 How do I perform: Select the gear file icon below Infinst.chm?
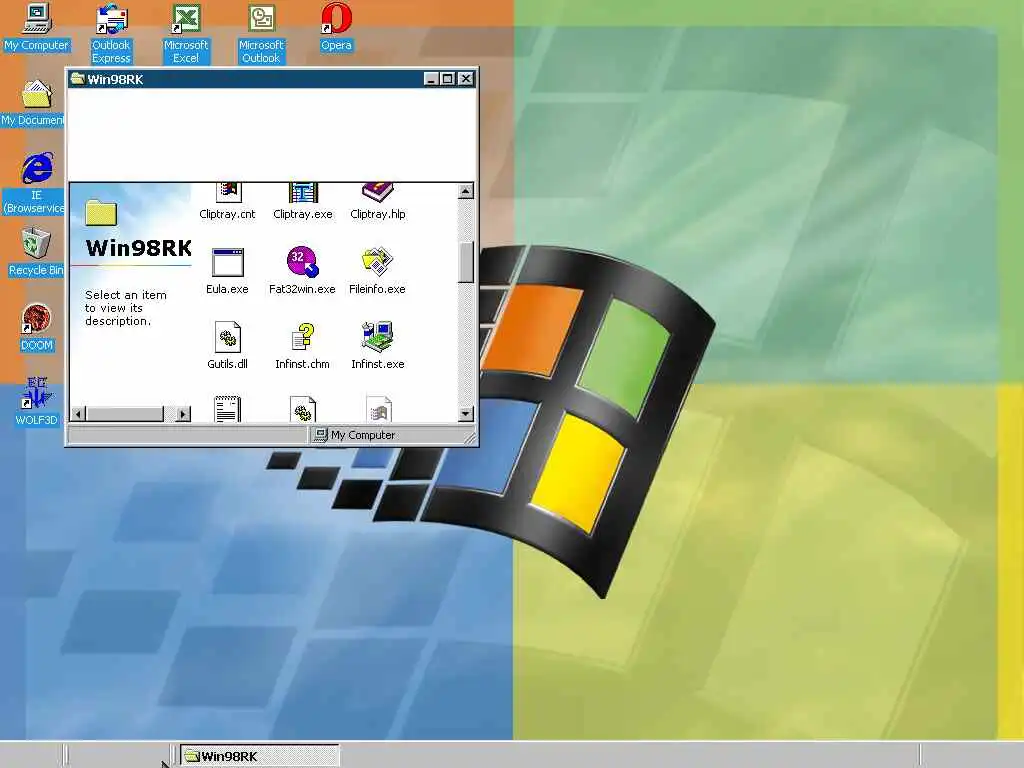click(302, 409)
